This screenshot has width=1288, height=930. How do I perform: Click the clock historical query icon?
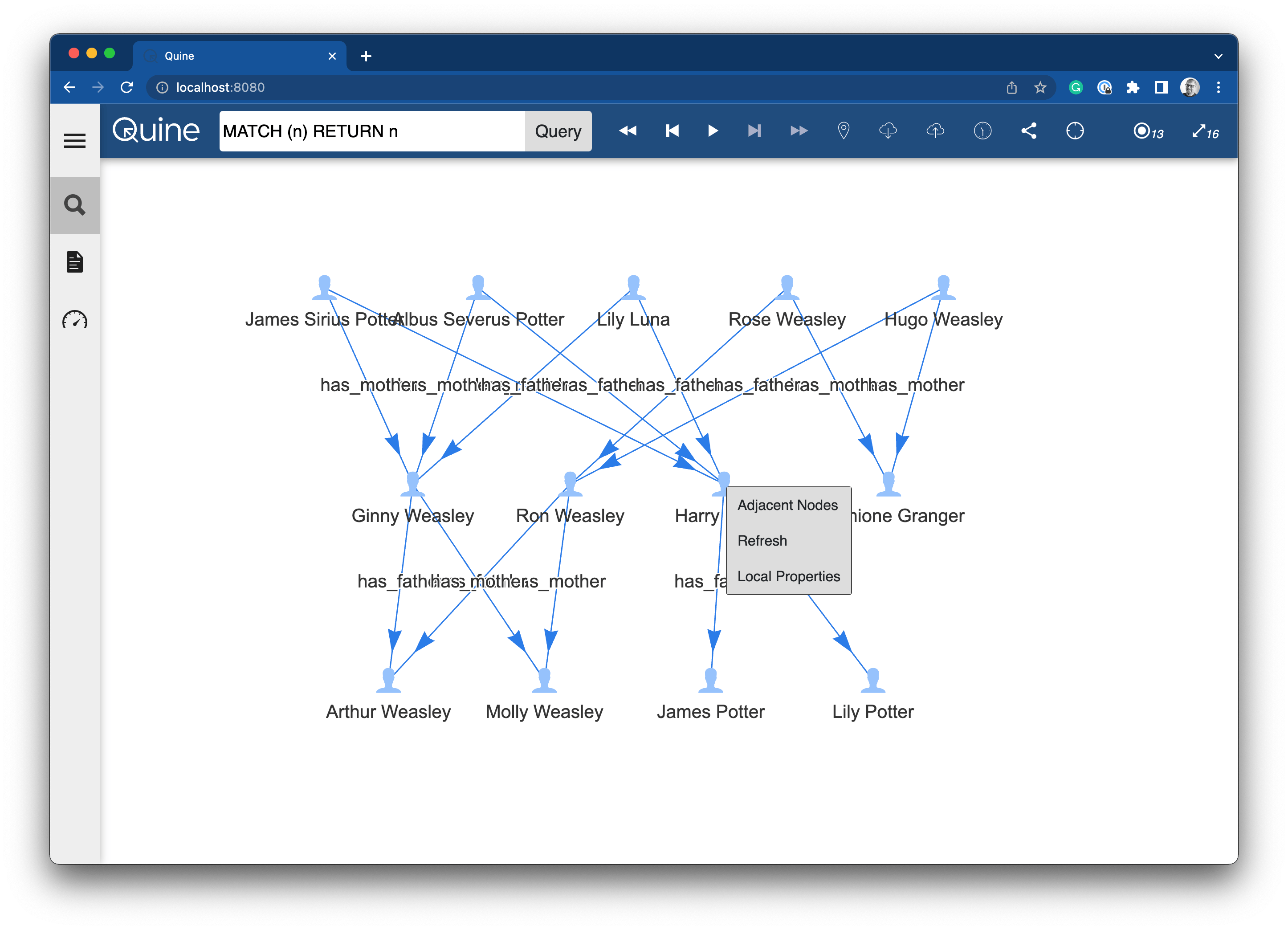point(982,131)
